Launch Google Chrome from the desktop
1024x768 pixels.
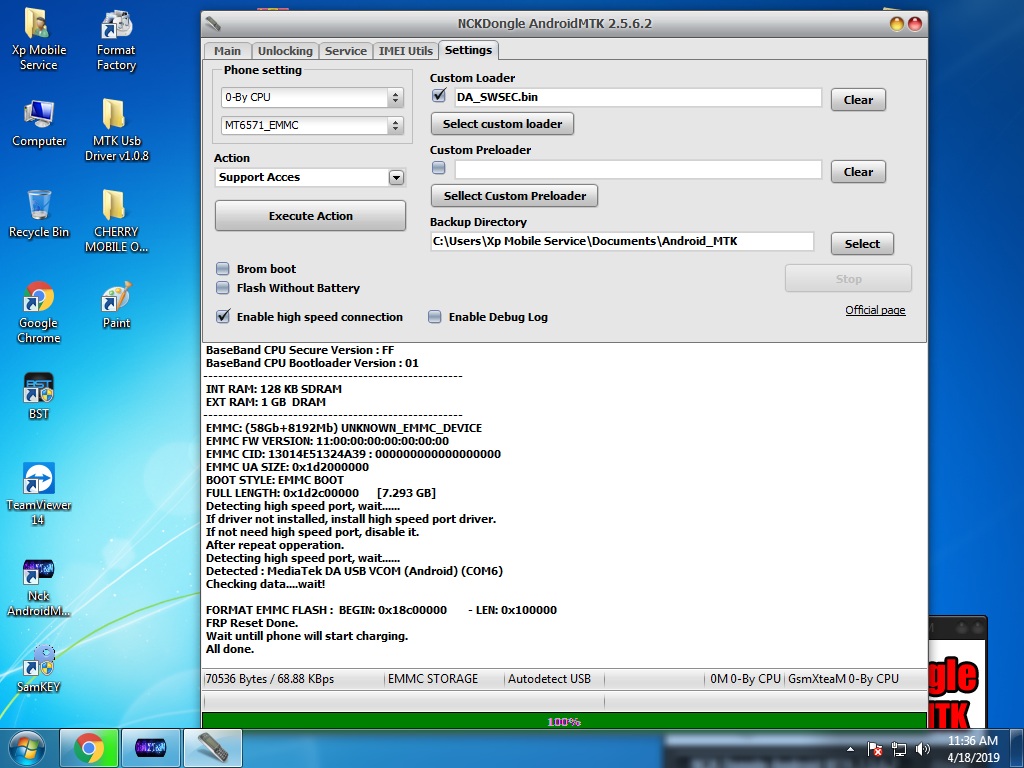click(x=39, y=312)
